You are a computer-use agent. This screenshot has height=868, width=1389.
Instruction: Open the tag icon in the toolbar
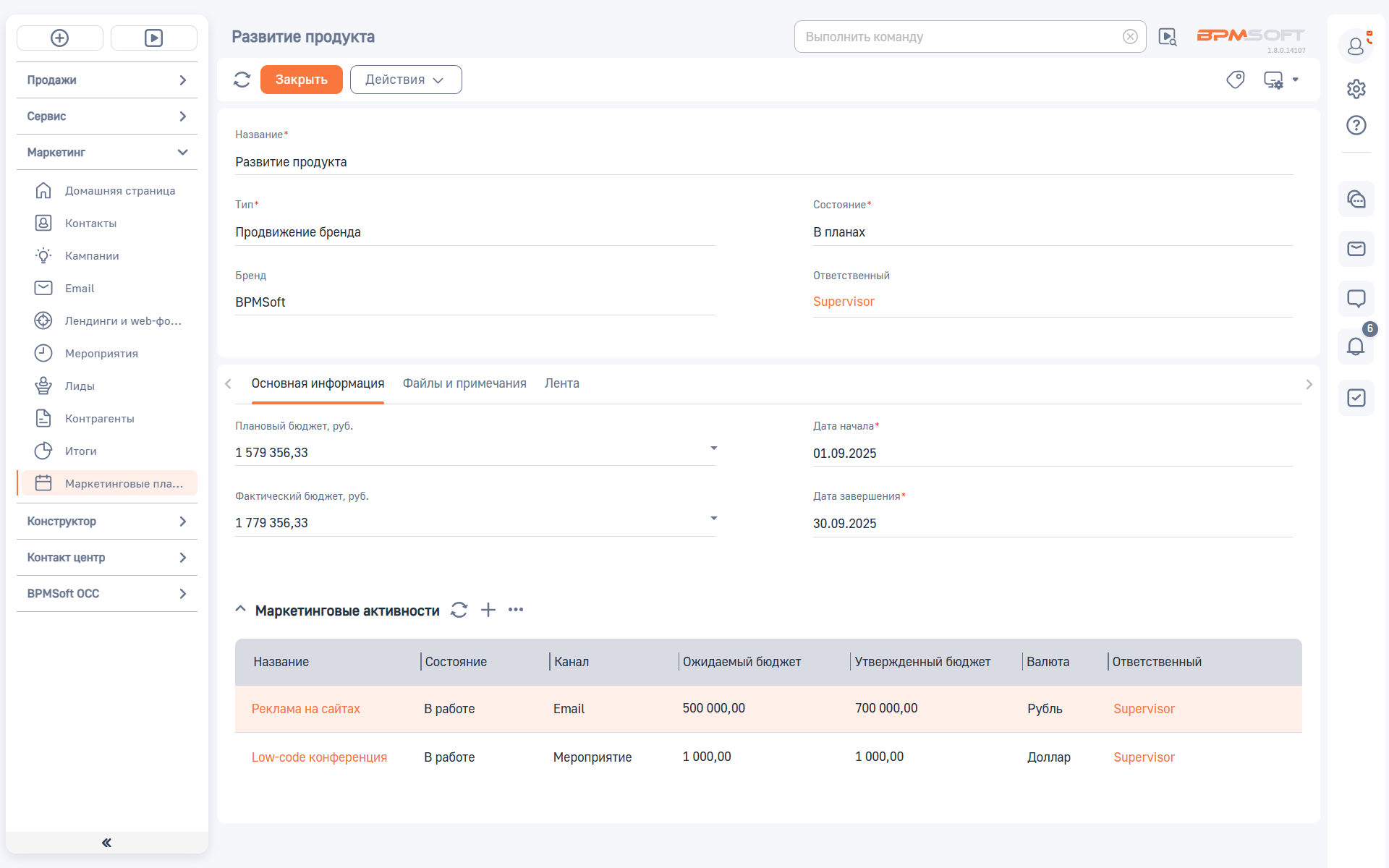click(x=1236, y=80)
